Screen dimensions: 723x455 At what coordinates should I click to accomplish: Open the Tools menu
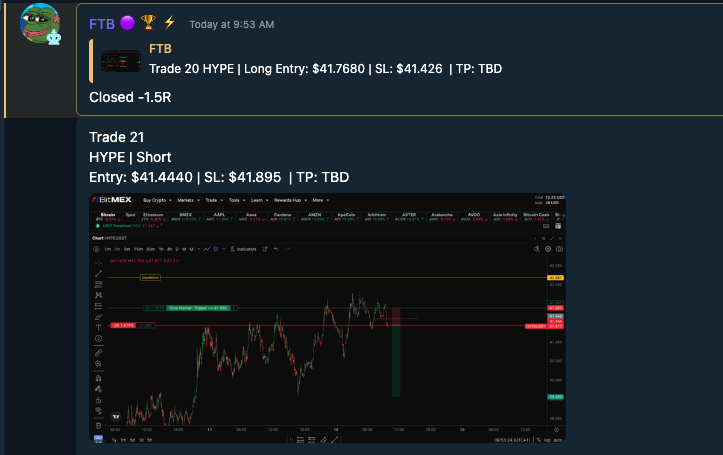point(237,200)
